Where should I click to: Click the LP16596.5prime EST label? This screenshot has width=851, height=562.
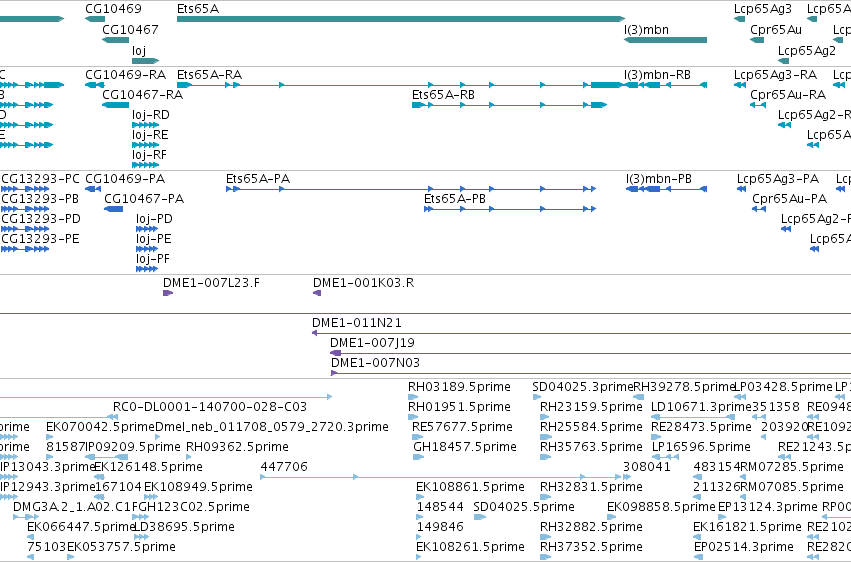point(701,447)
